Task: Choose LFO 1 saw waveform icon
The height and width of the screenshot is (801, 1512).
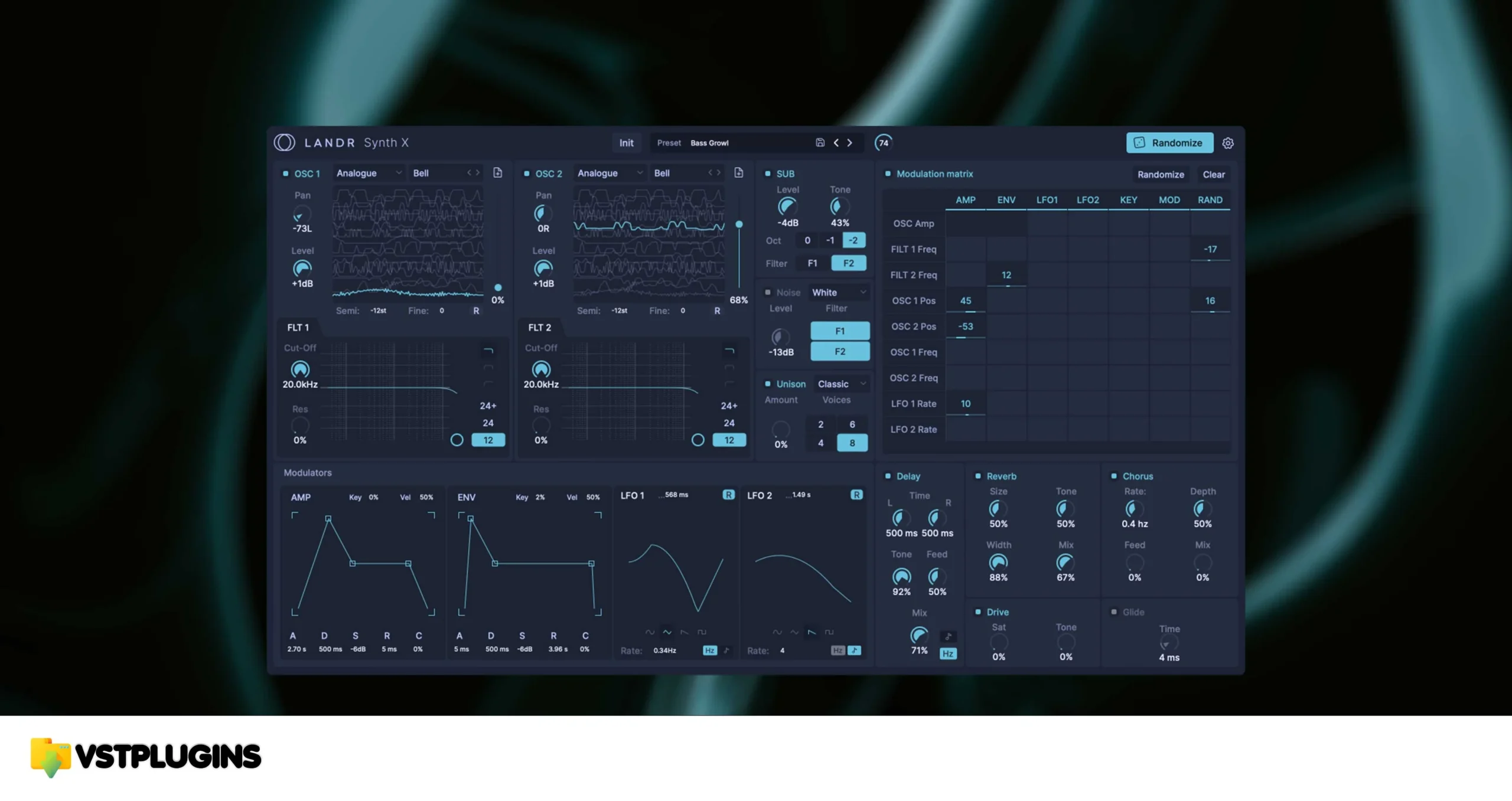Action: 685,632
